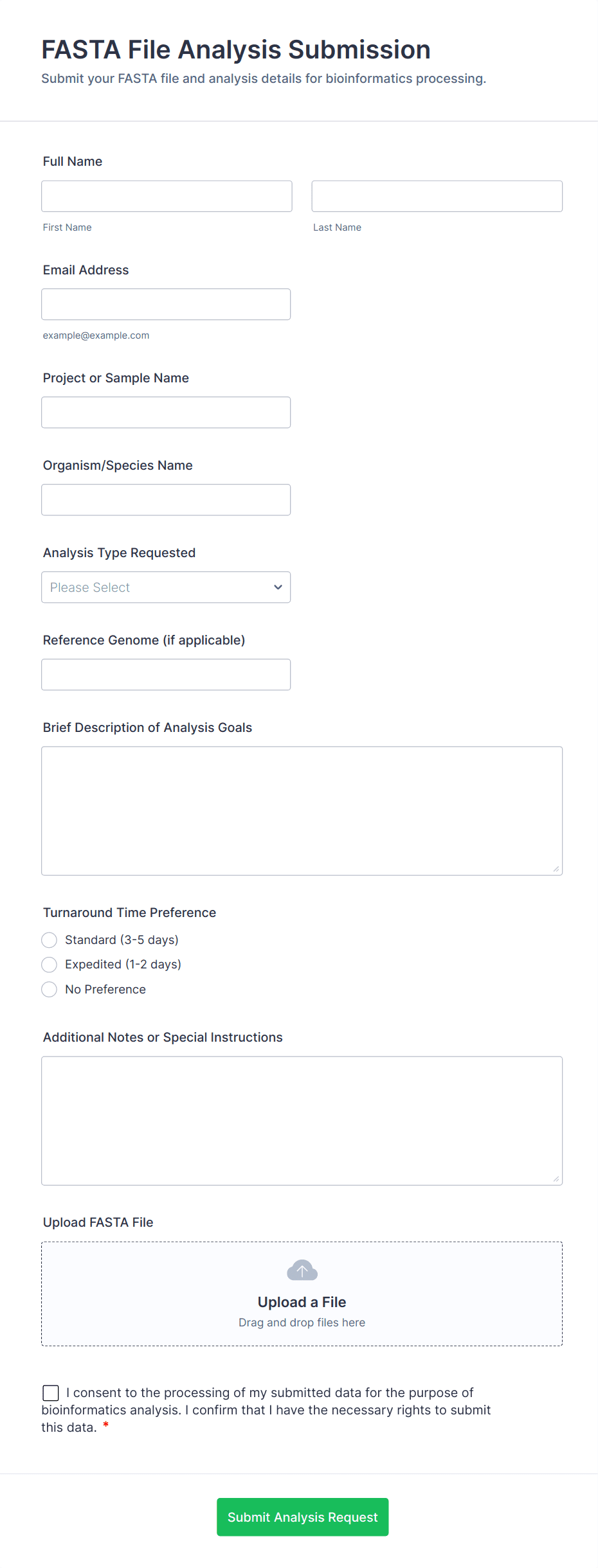
Task: Select the Reference Genome input box
Action: point(166,675)
